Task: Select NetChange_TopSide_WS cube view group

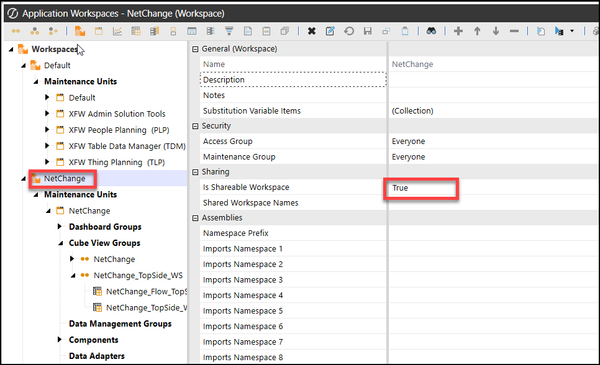Action: coord(138,275)
